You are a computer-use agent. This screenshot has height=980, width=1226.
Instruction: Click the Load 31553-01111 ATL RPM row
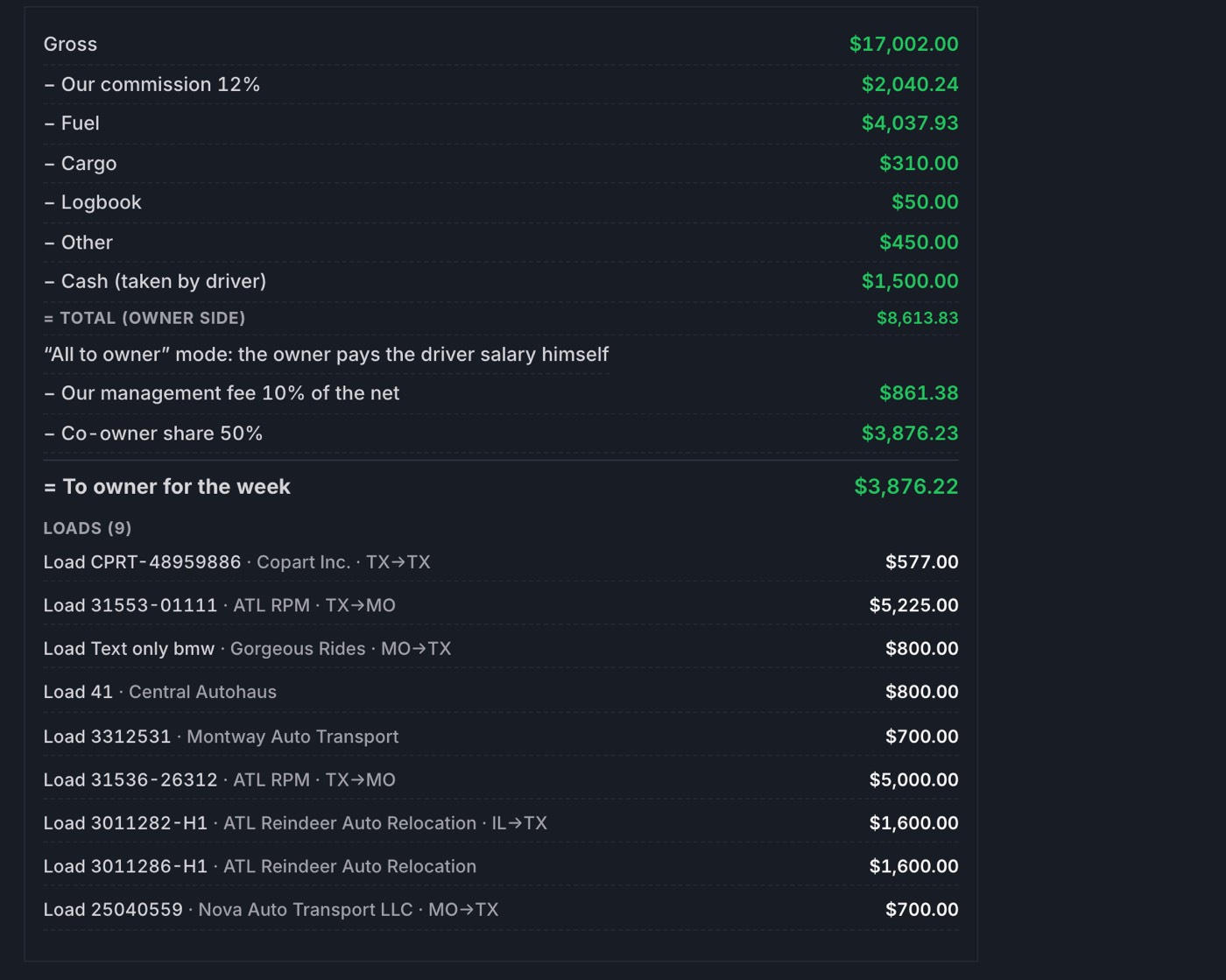tap(501, 605)
